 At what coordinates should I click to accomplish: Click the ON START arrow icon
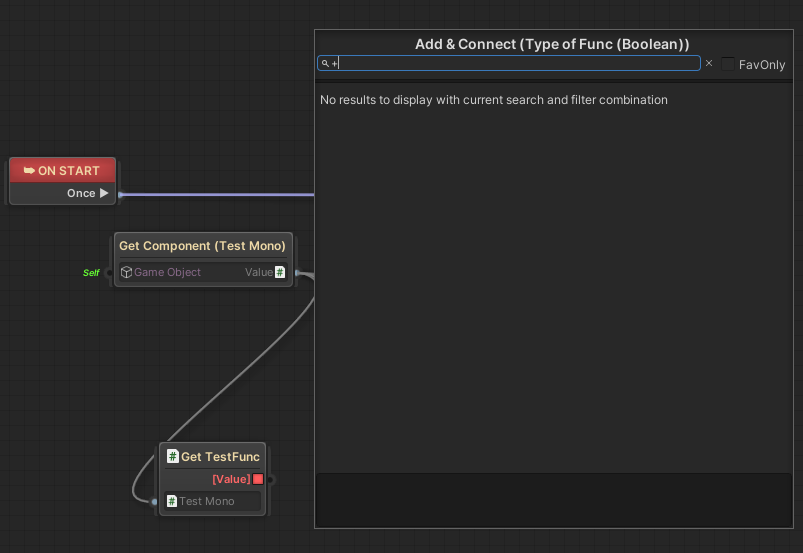29,170
